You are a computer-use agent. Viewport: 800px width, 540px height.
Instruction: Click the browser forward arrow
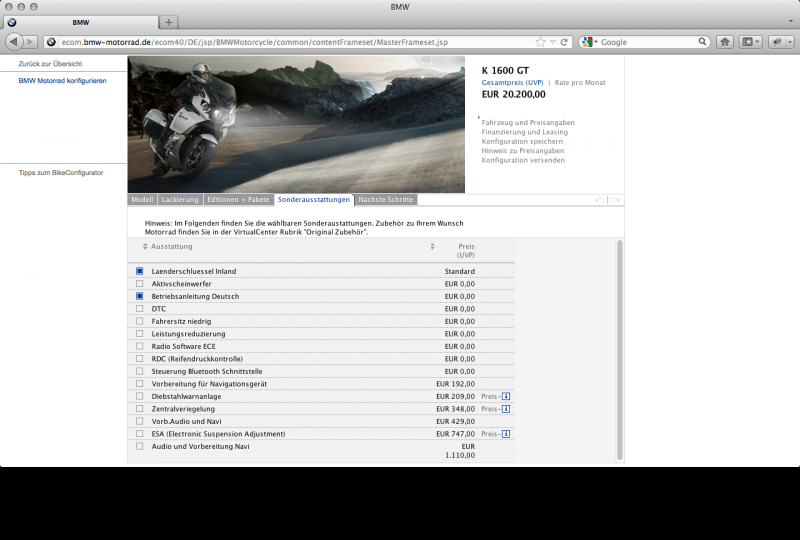(31, 42)
